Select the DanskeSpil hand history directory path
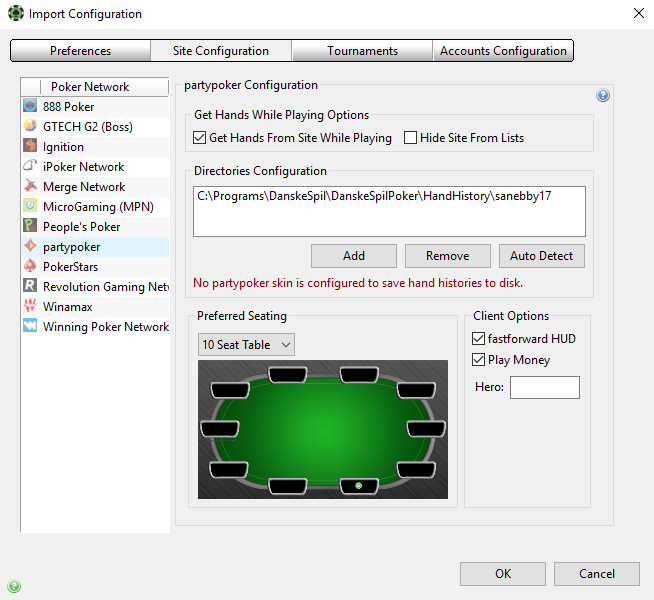 click(x=374, y=196)
